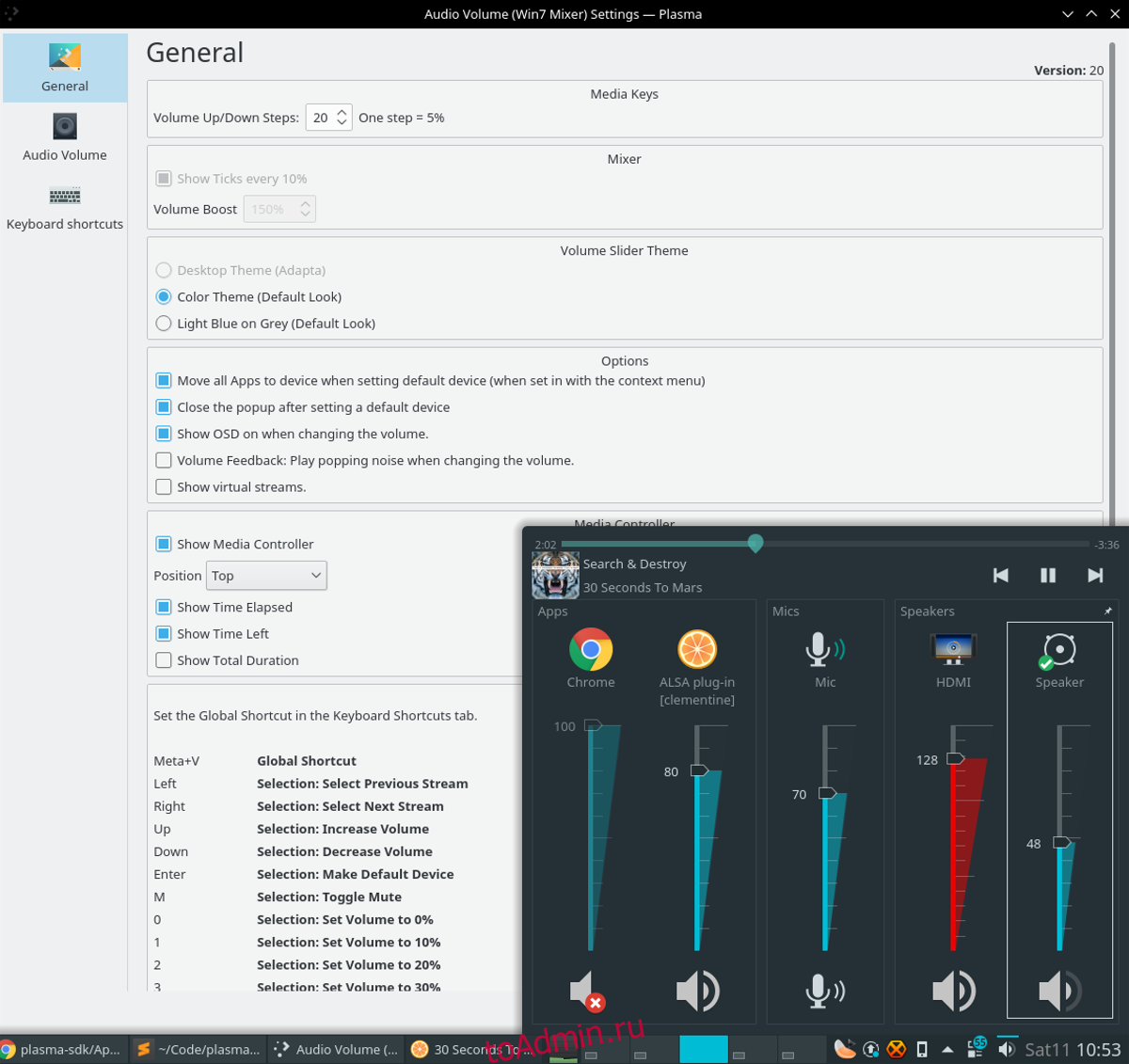Screen dimensions: 1129x1064
Task: Skip to the next track
Action: tap(1095, 576)
